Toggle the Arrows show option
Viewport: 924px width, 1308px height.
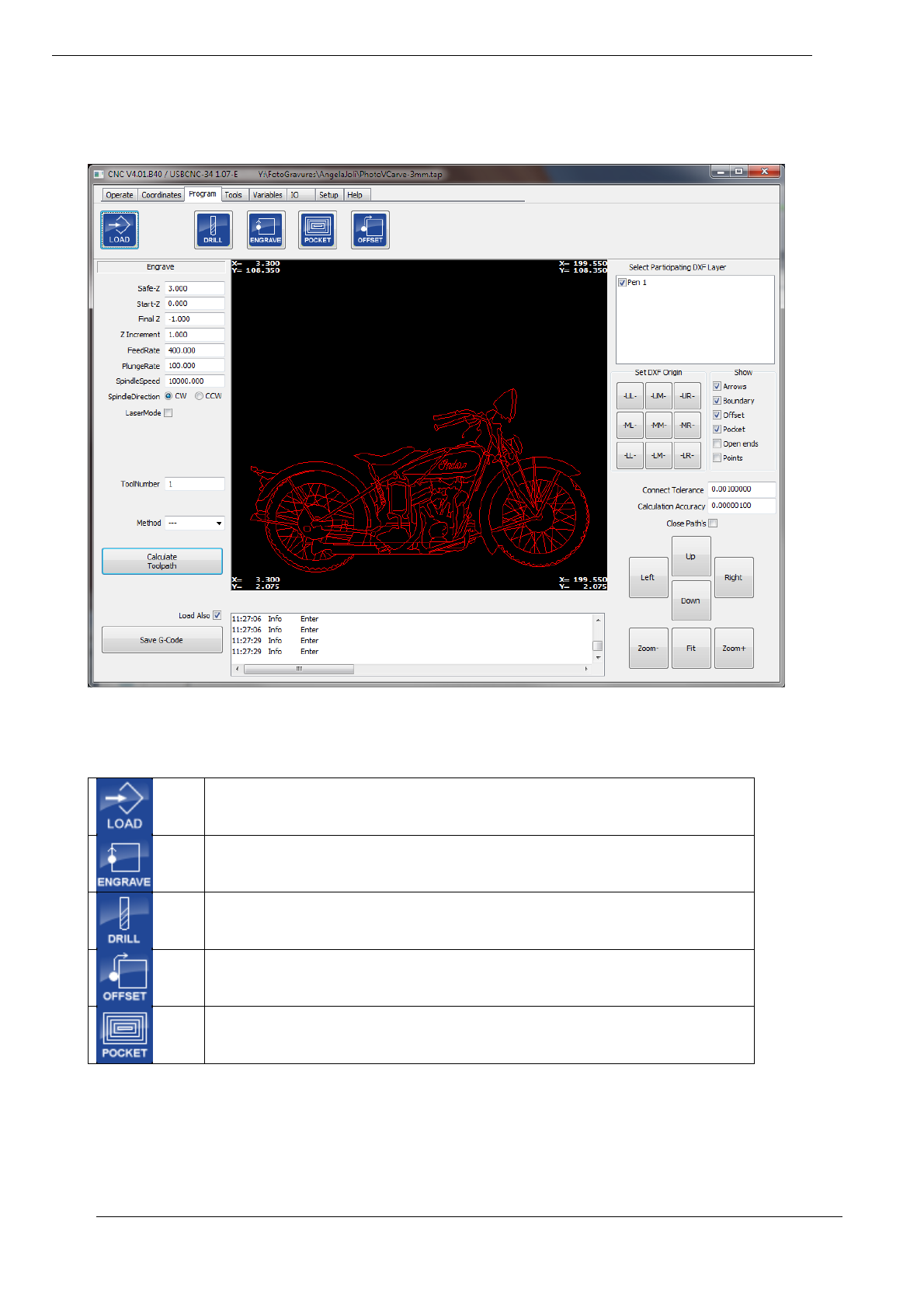click(x=717, y=386)
